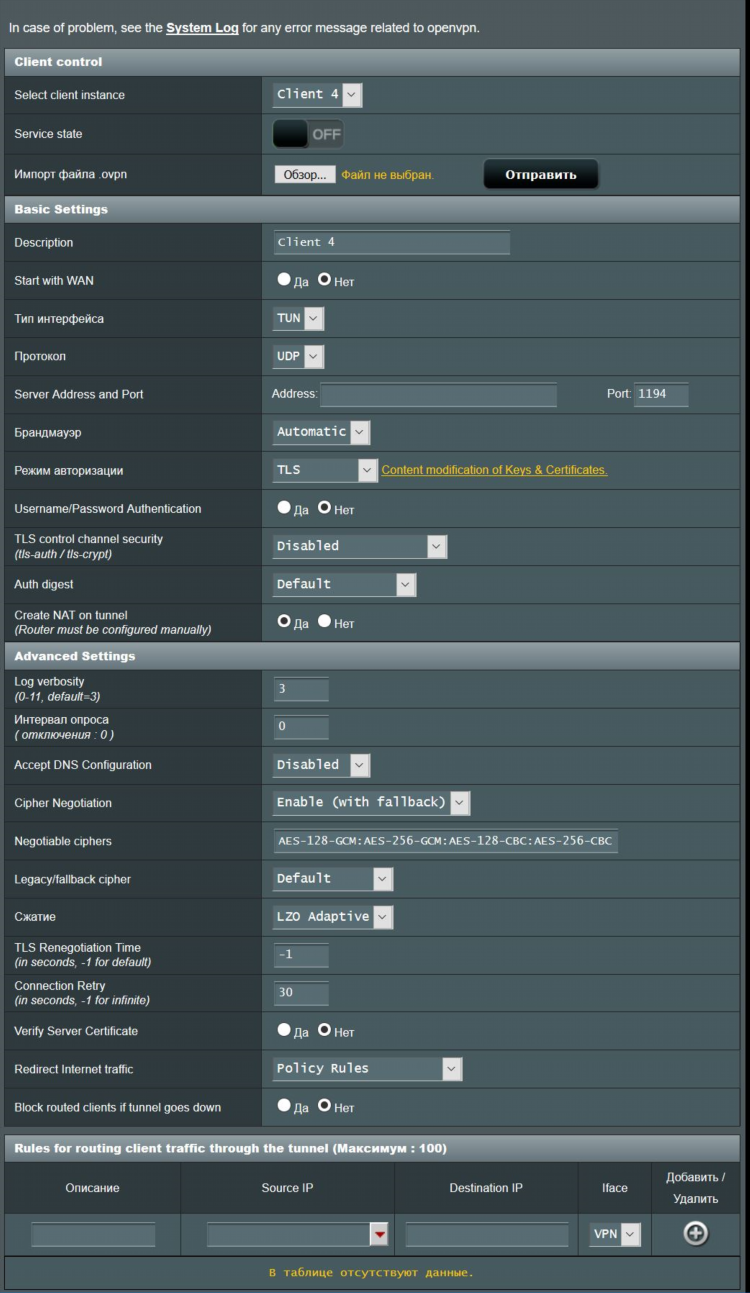Viewport: 750px width, 1293px height.
Task: Select Да for Create NAT on tunnel
Action: click(284, 622)
